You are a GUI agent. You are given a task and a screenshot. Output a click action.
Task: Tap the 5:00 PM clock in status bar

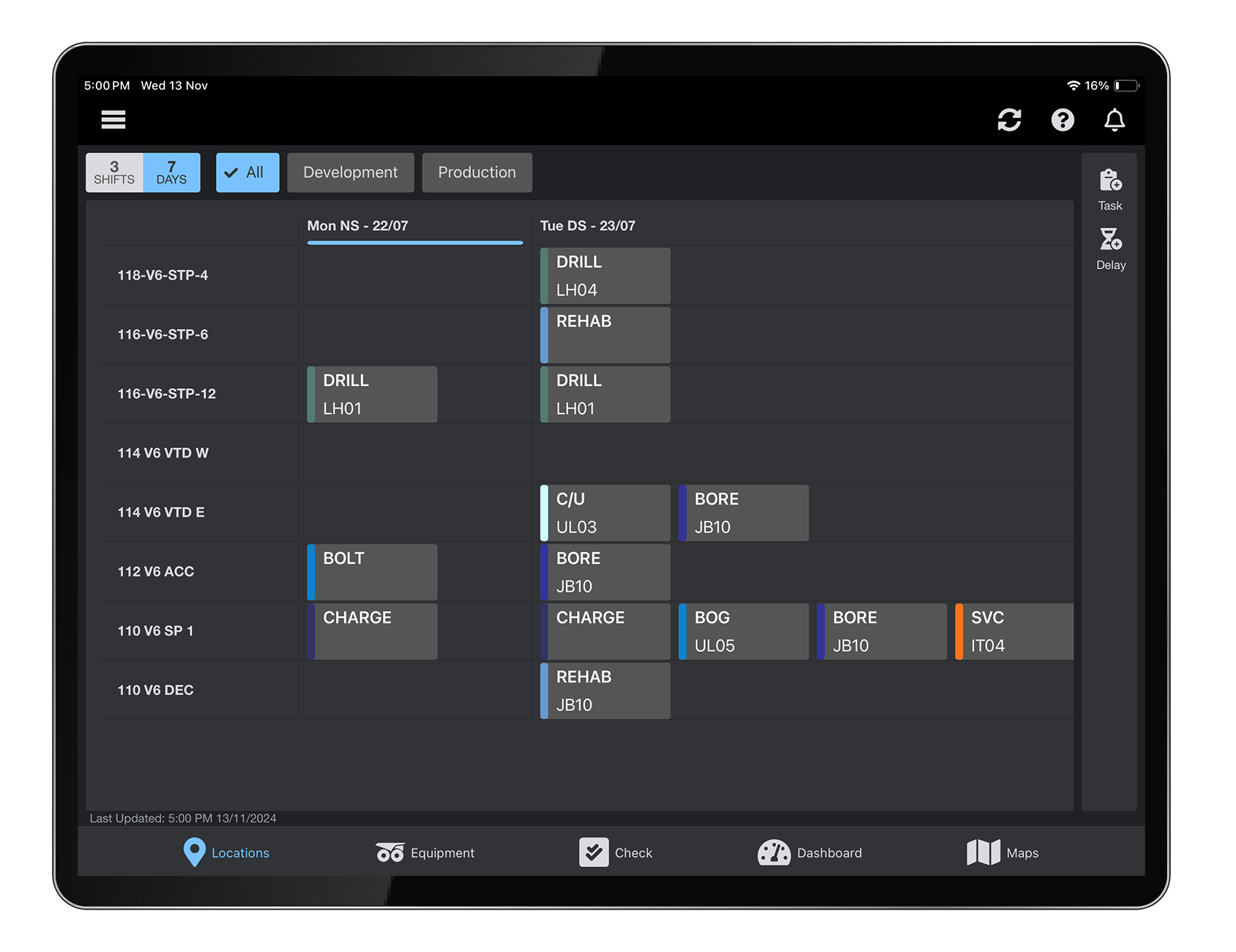click(107, 86)
